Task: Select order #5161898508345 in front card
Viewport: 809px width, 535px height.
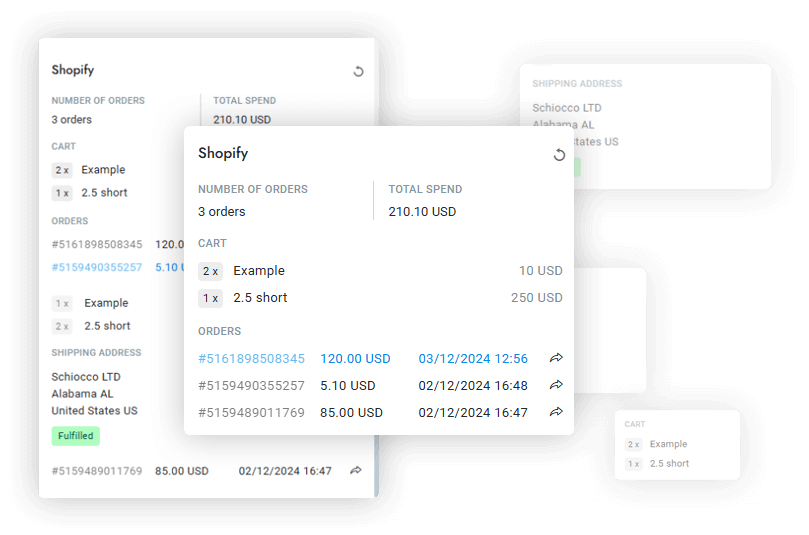Action: tap(251, 359)
